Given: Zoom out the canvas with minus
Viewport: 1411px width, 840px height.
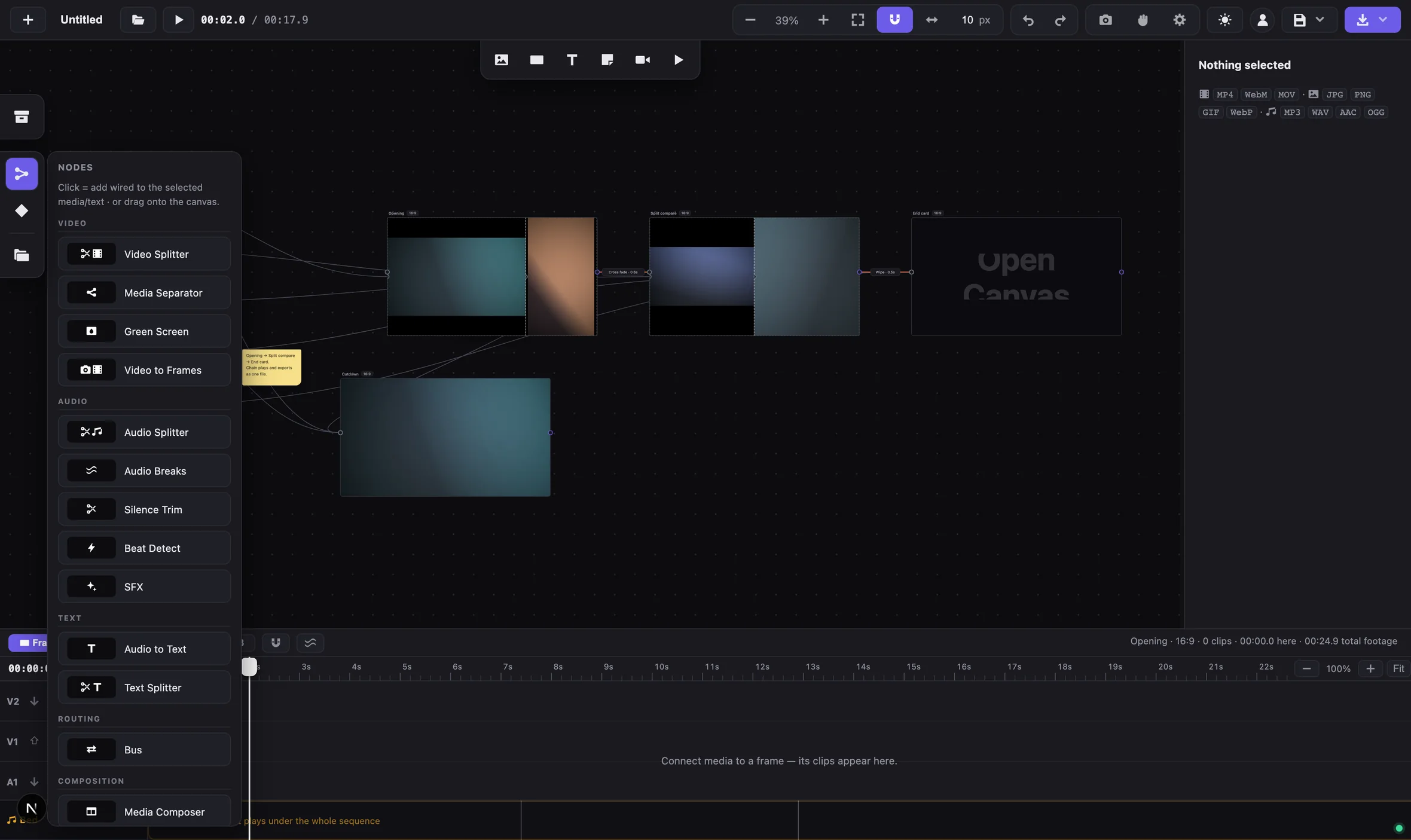Looking at the screenshot, I should pyautogui.click(x=750, y=20).
